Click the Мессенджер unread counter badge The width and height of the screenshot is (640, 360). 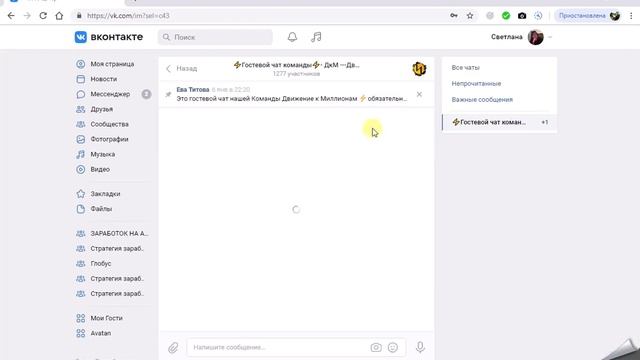(146, 94)
